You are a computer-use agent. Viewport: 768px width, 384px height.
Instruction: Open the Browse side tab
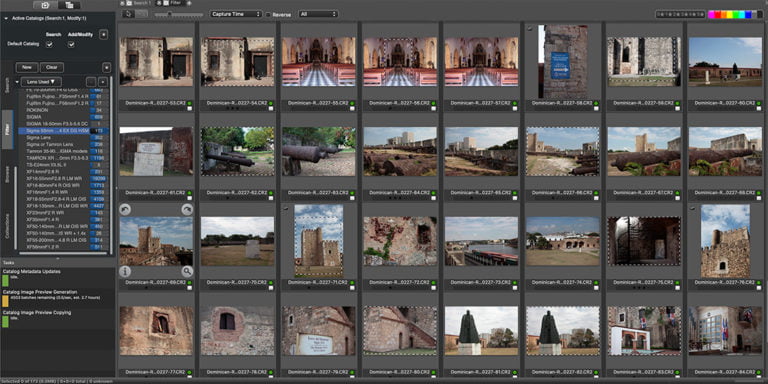tap(7, 174)
